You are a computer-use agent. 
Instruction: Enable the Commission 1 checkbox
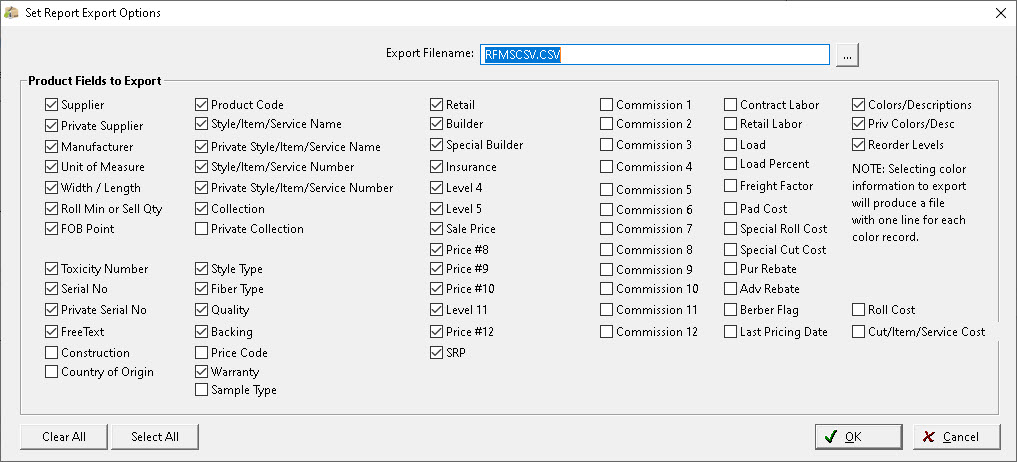606,104
